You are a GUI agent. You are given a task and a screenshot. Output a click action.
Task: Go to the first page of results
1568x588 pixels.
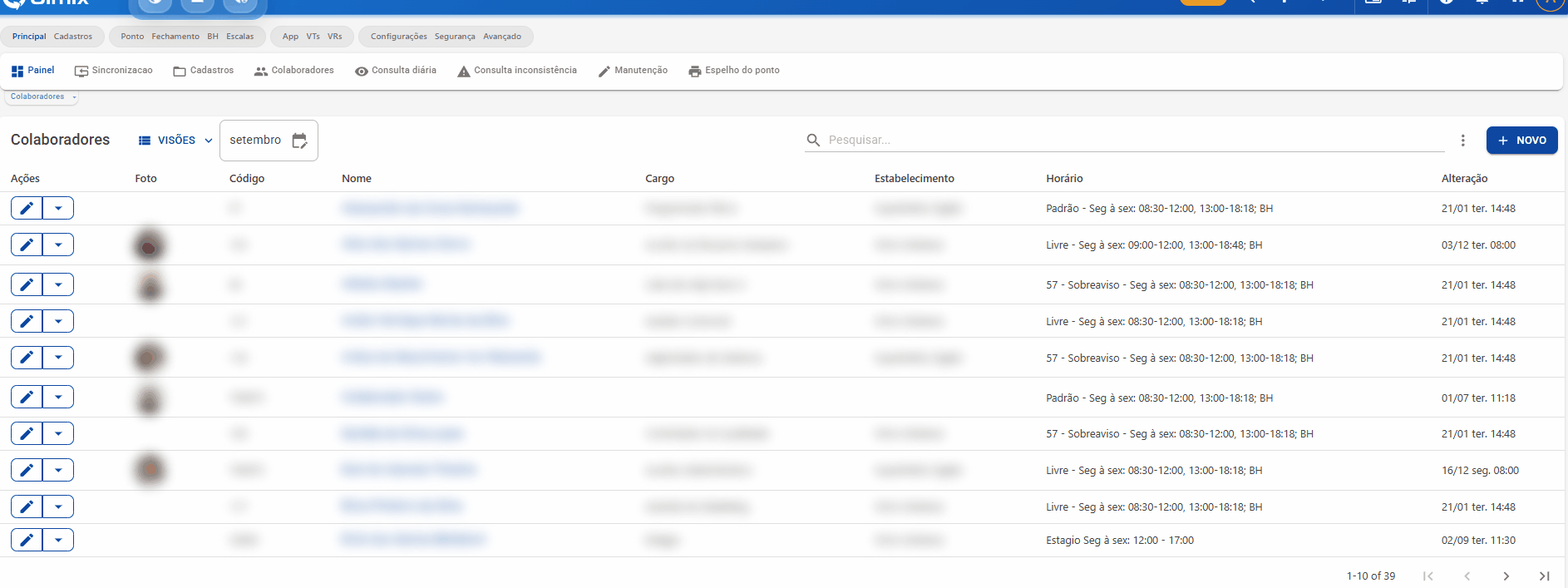1428,576
